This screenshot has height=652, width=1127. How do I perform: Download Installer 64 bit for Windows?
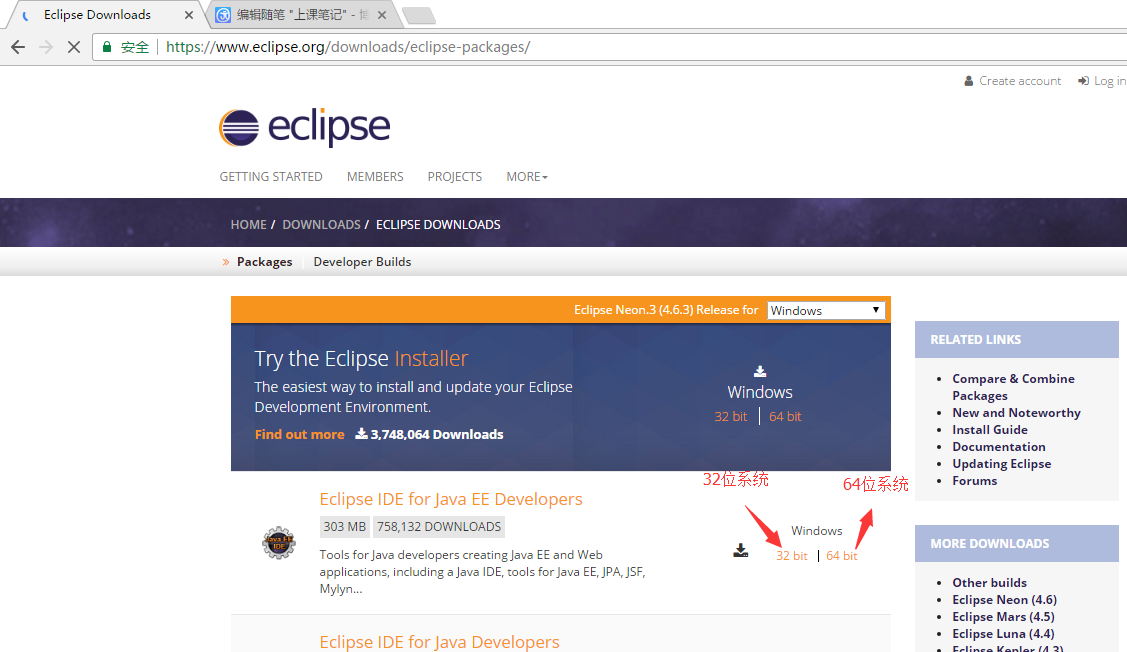pos(785,417)
